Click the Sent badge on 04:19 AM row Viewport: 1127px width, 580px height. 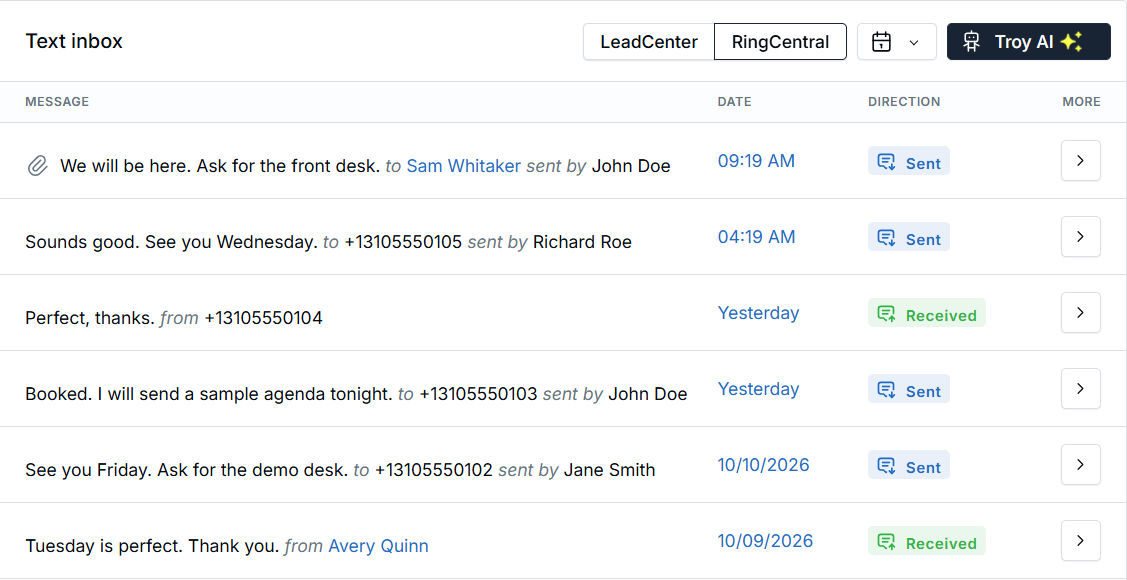click(x=908, y=237)
